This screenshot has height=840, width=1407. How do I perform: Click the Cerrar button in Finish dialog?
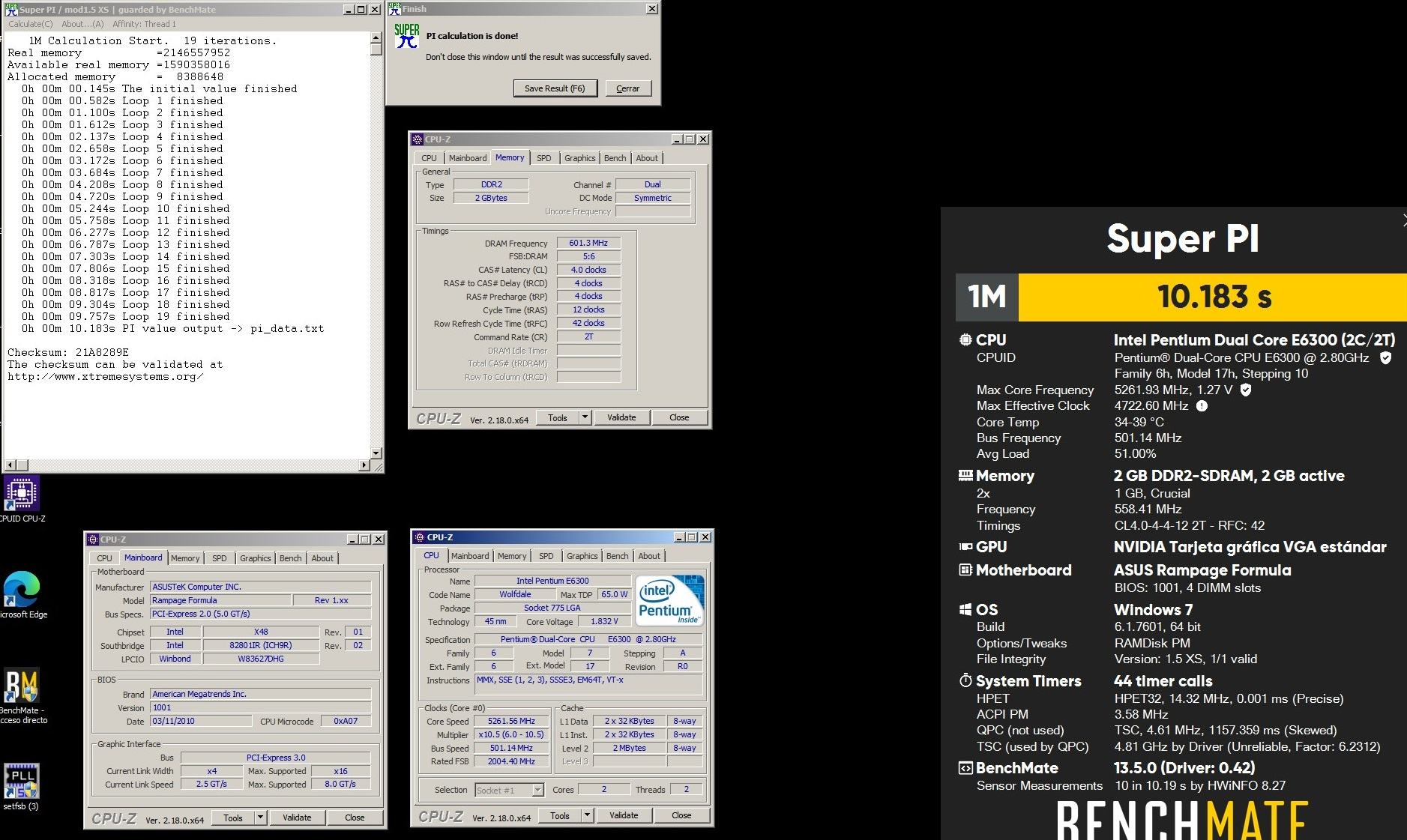[x=628, y=88]
